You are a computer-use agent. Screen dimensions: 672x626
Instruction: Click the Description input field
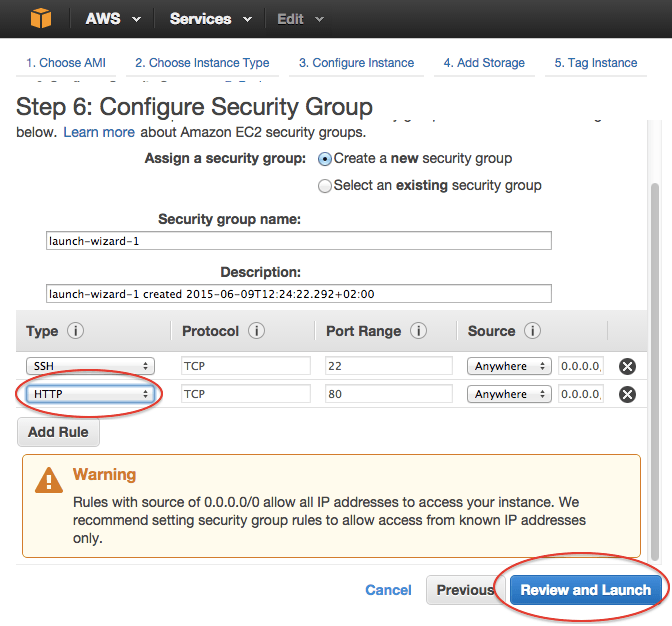coord(299,294)
